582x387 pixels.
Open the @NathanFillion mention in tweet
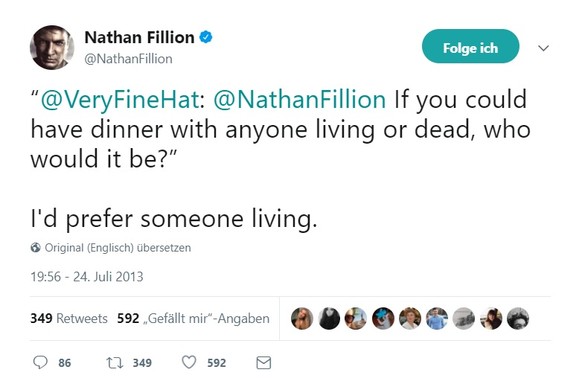(x=300, y=100)
